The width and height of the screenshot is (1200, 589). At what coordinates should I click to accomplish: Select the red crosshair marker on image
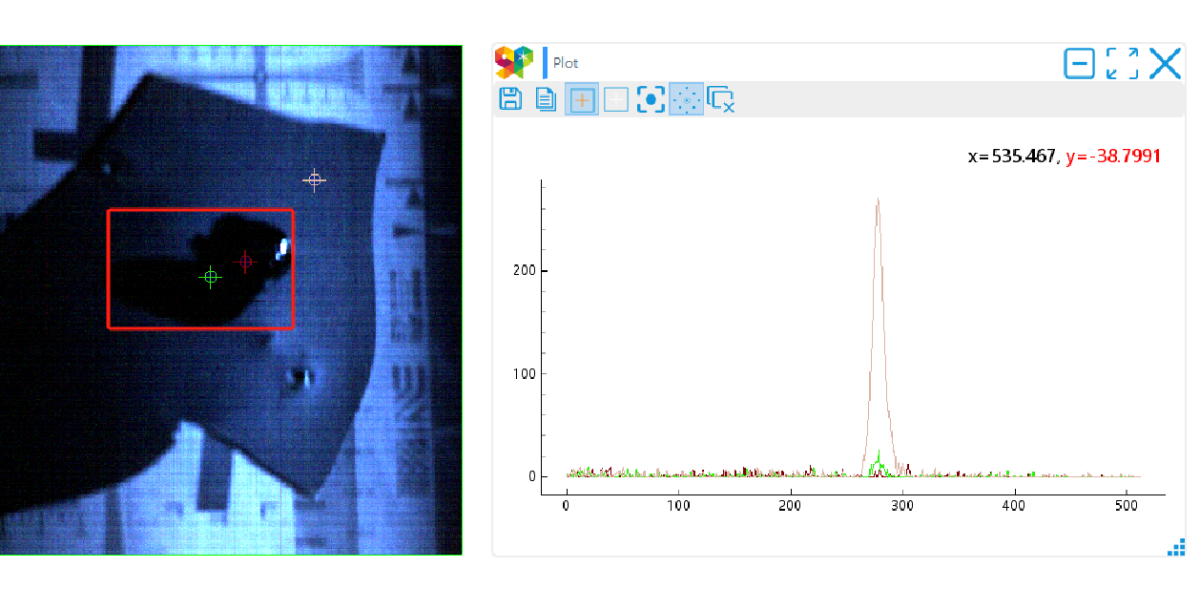click(245, 262)
